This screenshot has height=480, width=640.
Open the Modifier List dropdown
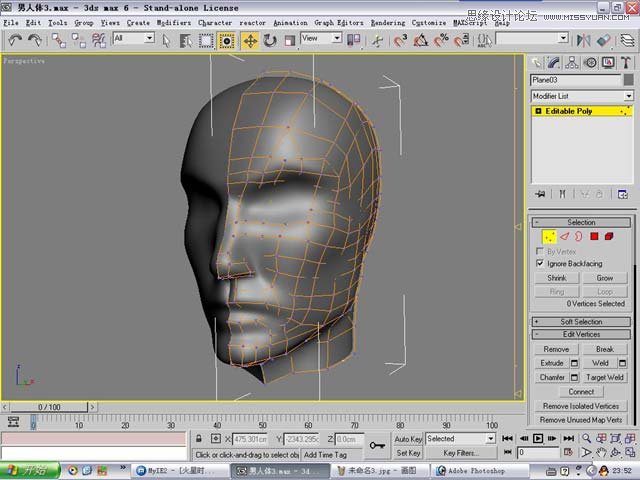pos(582,96)
